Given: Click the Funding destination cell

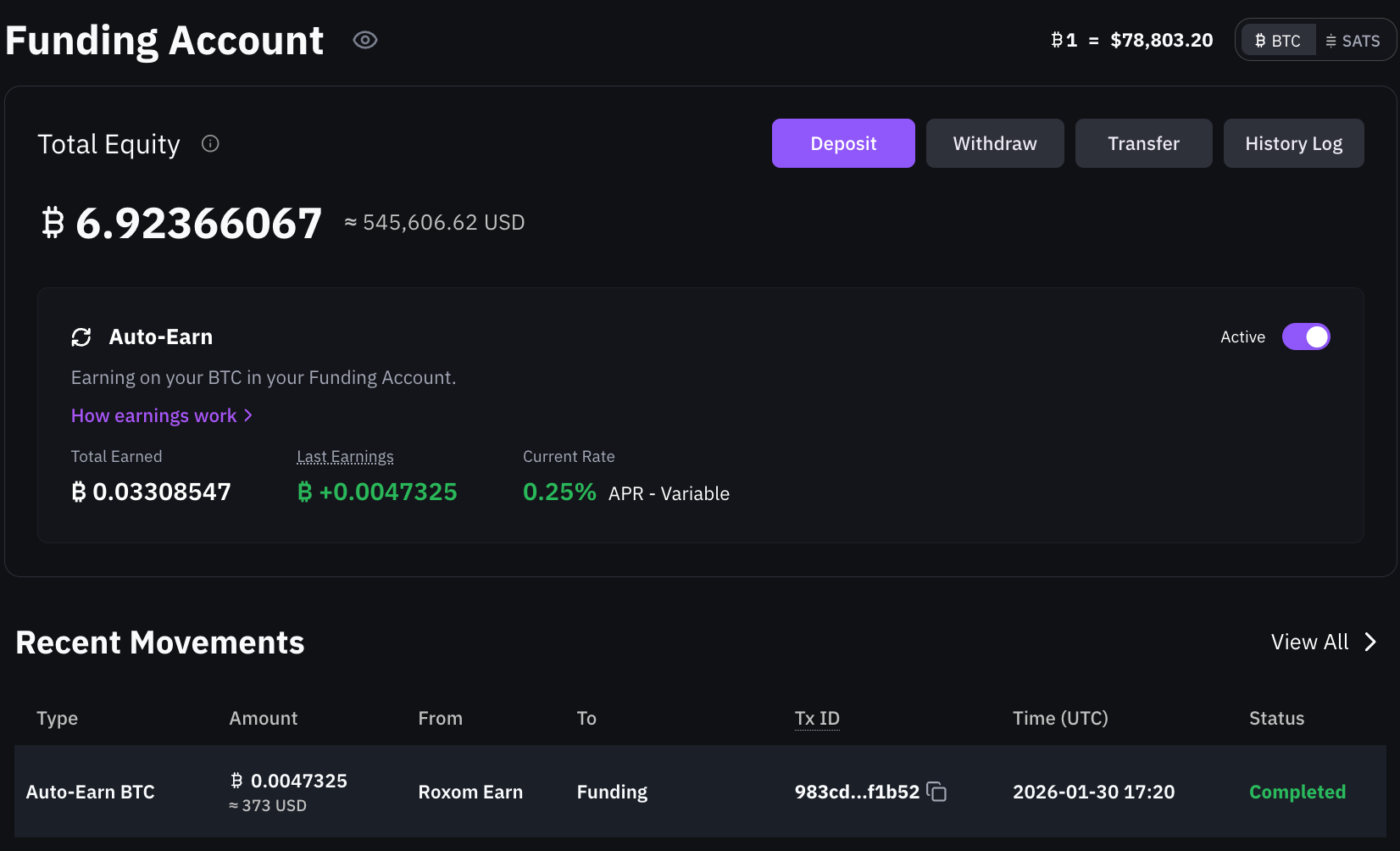Looking at the screenshot, I should 612,792.
